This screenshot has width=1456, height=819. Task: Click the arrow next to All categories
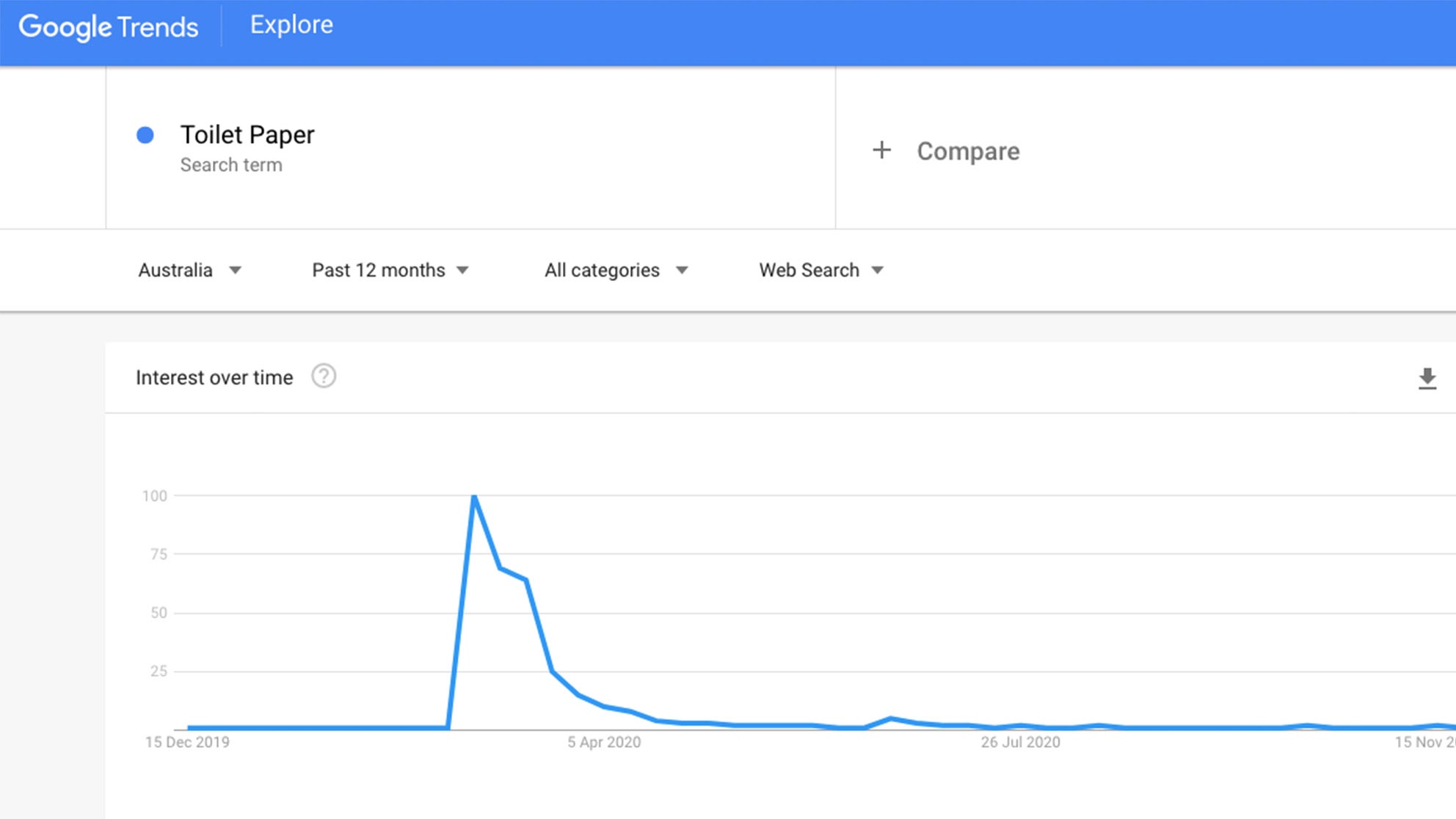click(x=682, y=270)
